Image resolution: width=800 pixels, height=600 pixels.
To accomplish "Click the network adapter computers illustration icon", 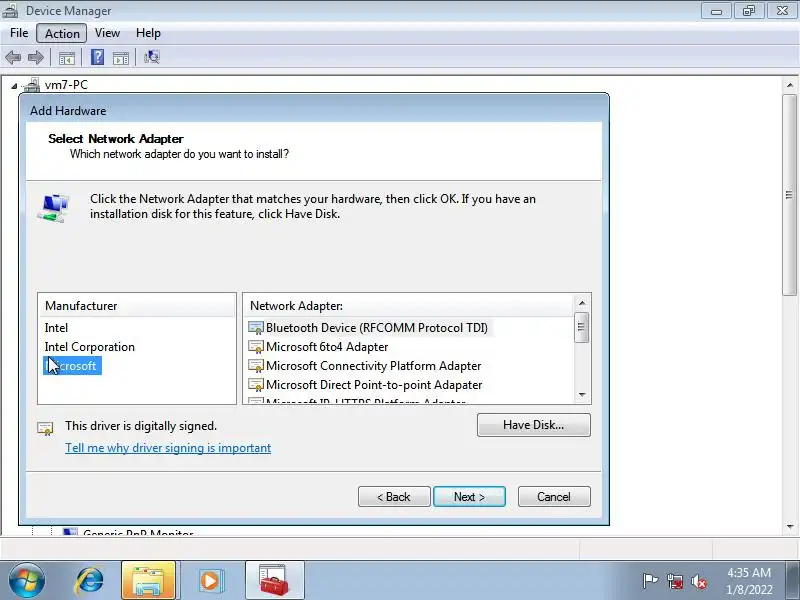I will click(x=53, y=208).
